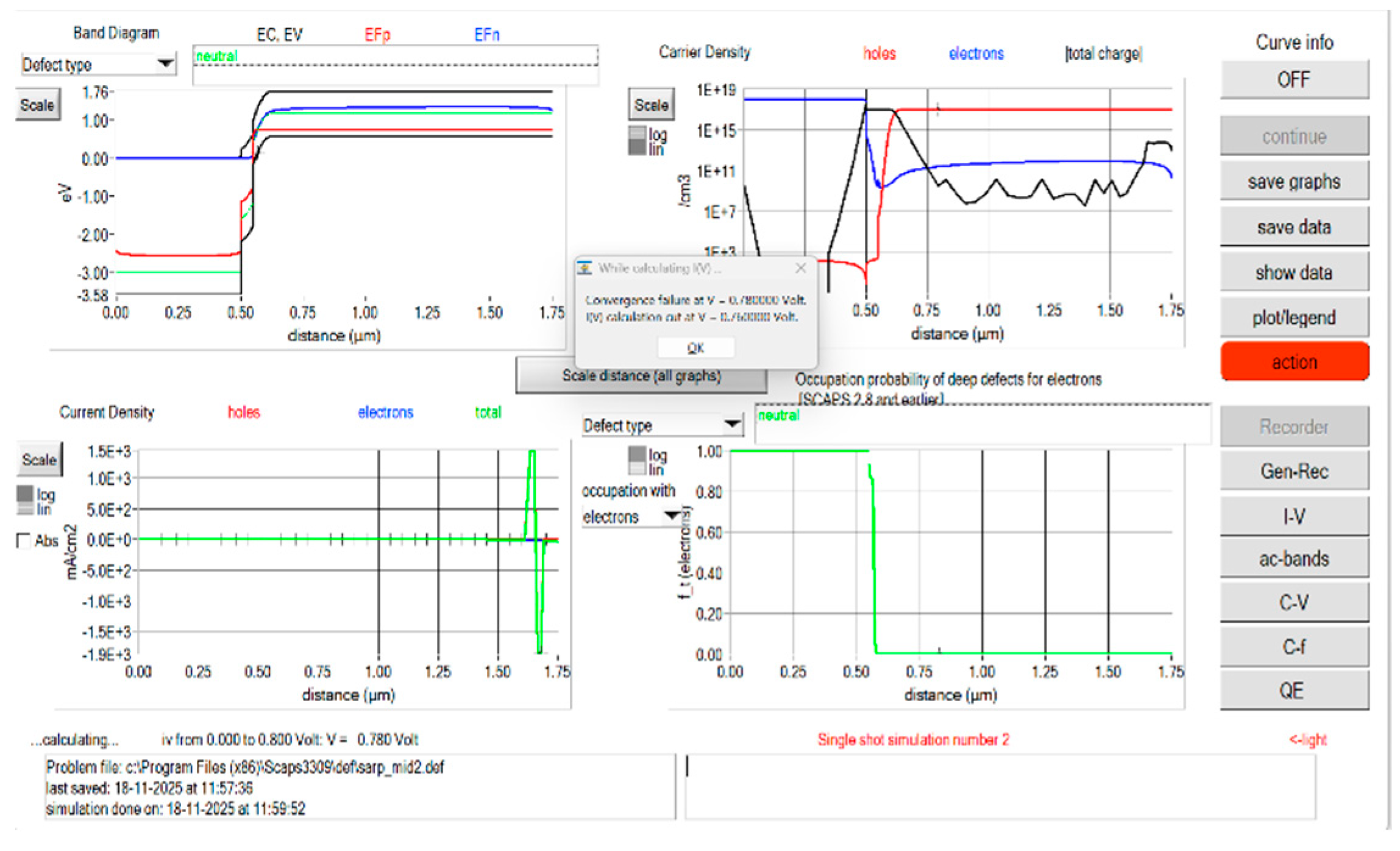This screenshot has width=1400, height=851.
Task: Dismiss convergence failure dialog with OK
Action: [695, 347]
